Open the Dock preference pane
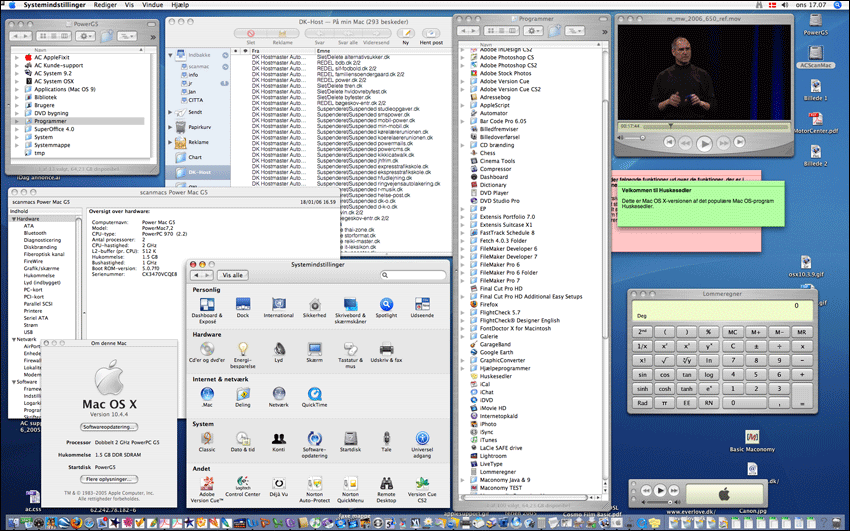The height and width of the screenshot is (531, 850). pos(242,303)
